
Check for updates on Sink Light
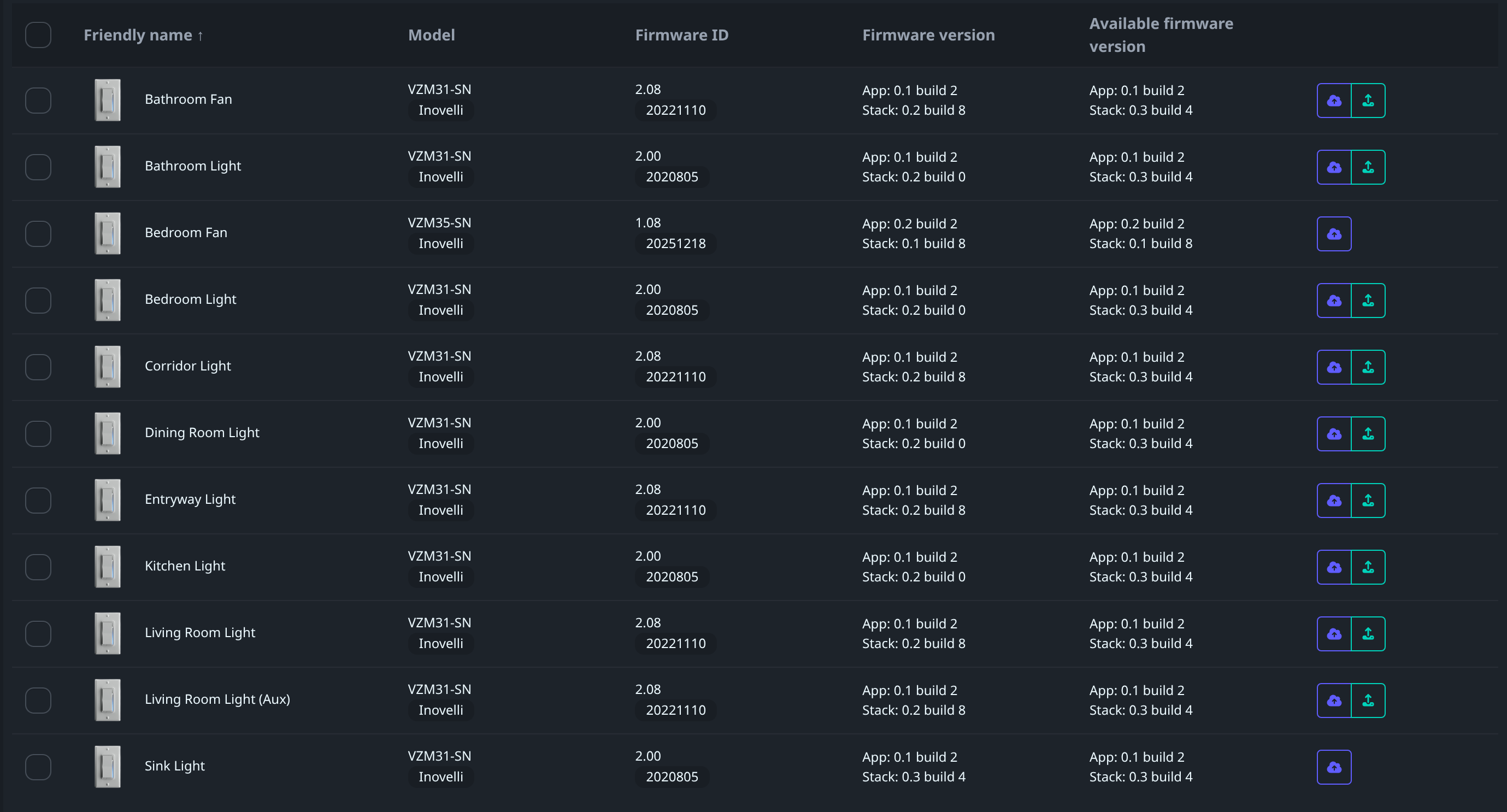pyautogui.click(x=1334, y=767)
